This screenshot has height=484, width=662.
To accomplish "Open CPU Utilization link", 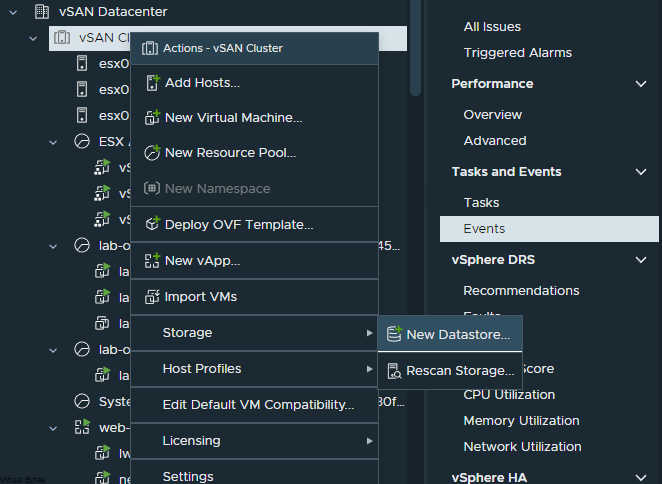I will pos(509,394).
